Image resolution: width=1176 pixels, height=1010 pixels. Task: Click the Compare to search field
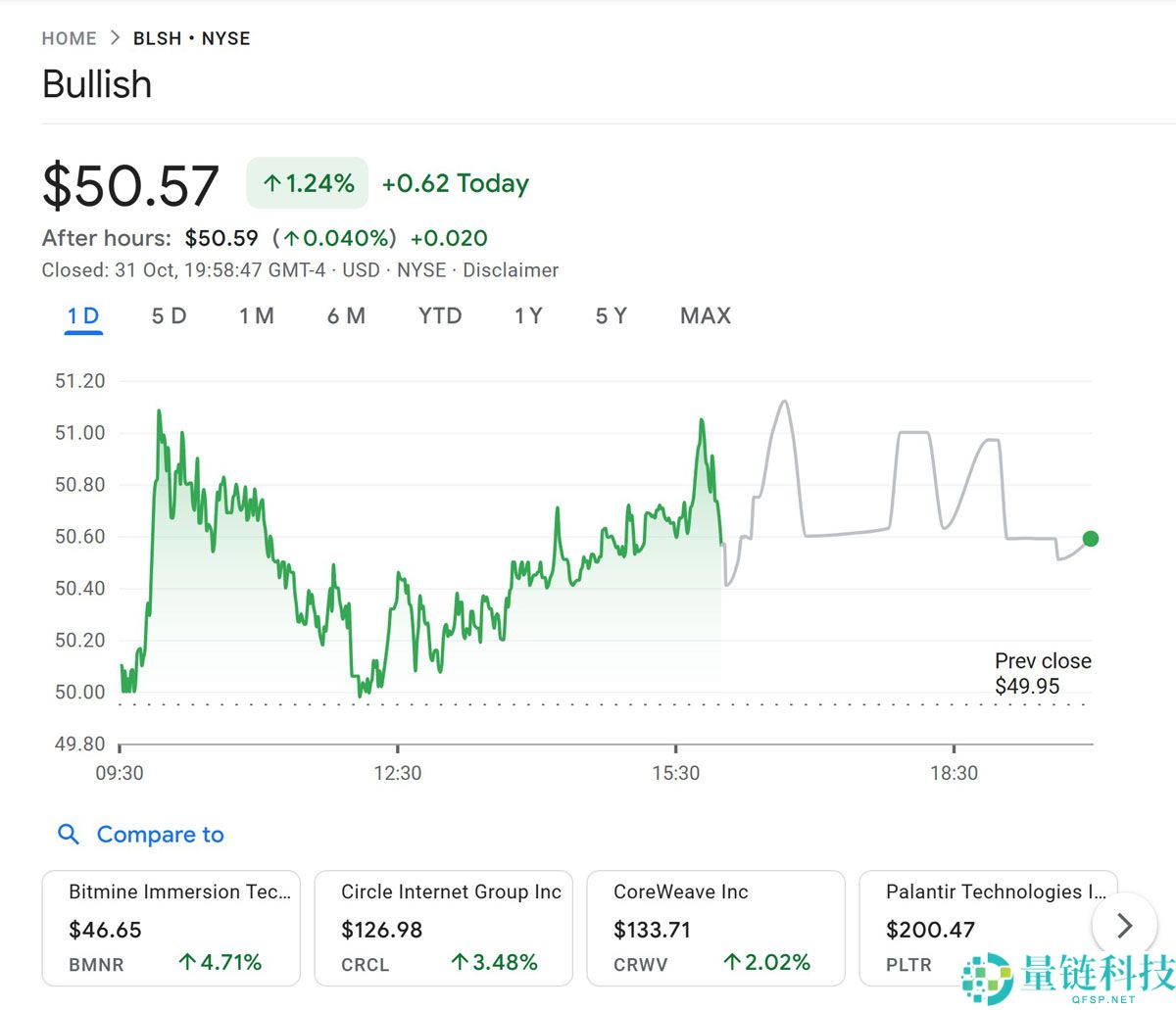click(x=161, y=835)
